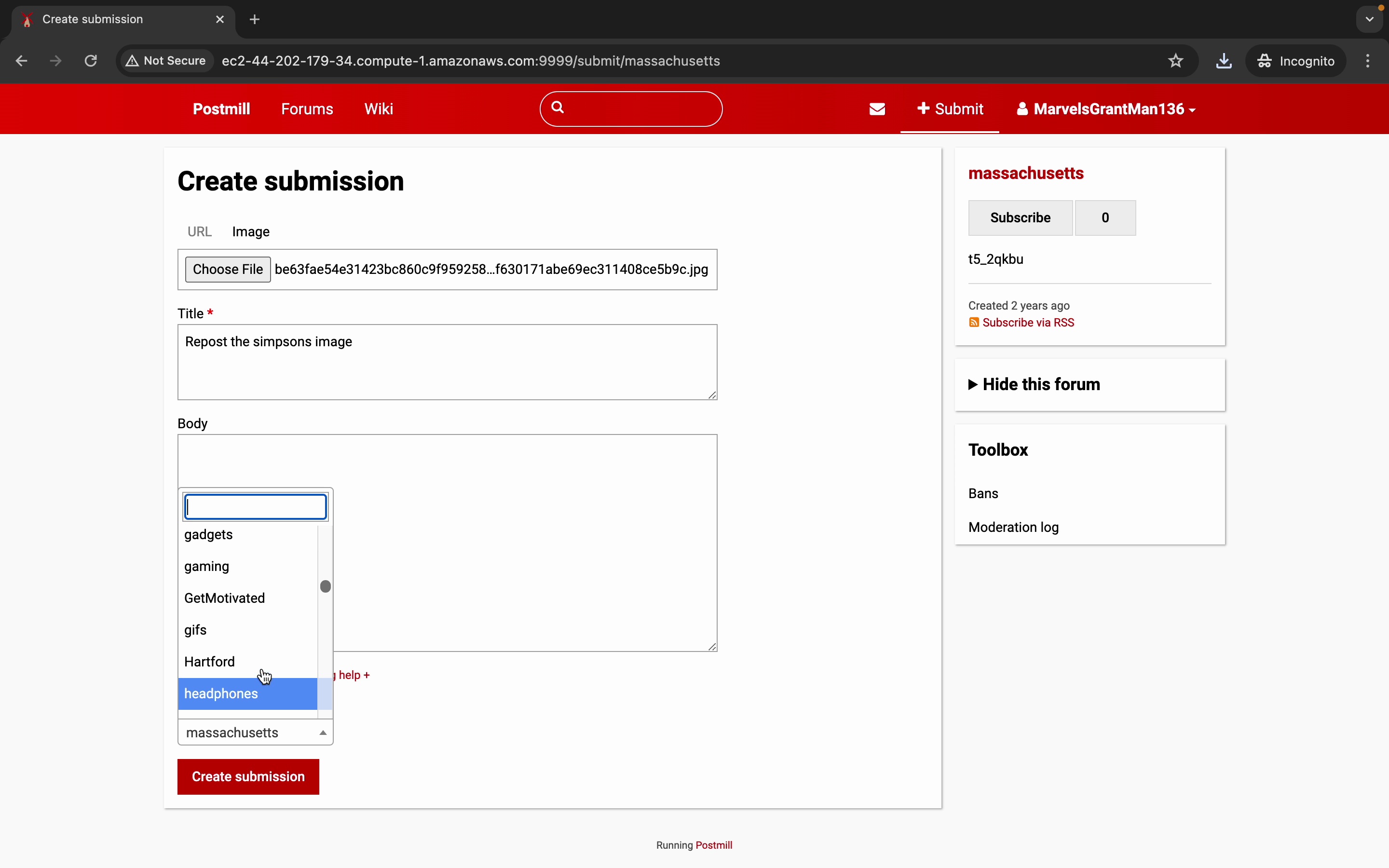Reload the page
Viewport: 1389px width, 868px height.
coord(91,61)
